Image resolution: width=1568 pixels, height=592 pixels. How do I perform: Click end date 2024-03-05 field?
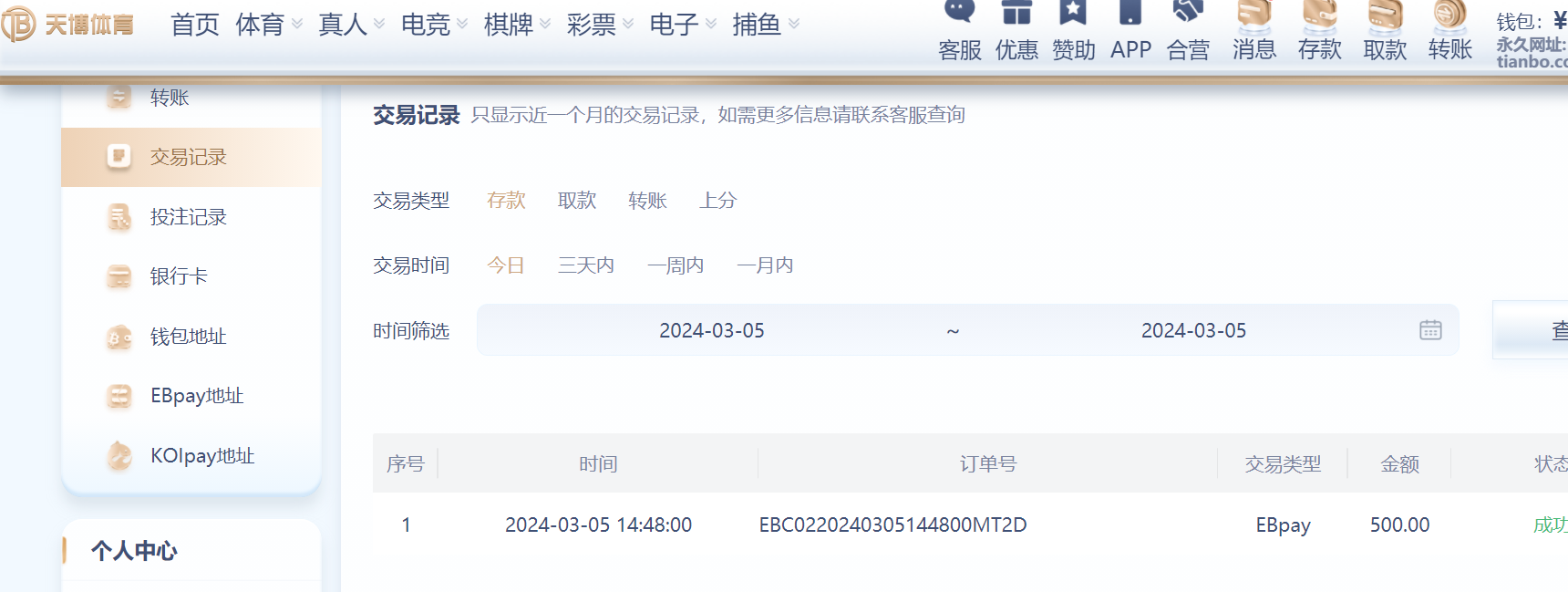pos(1193,330)
